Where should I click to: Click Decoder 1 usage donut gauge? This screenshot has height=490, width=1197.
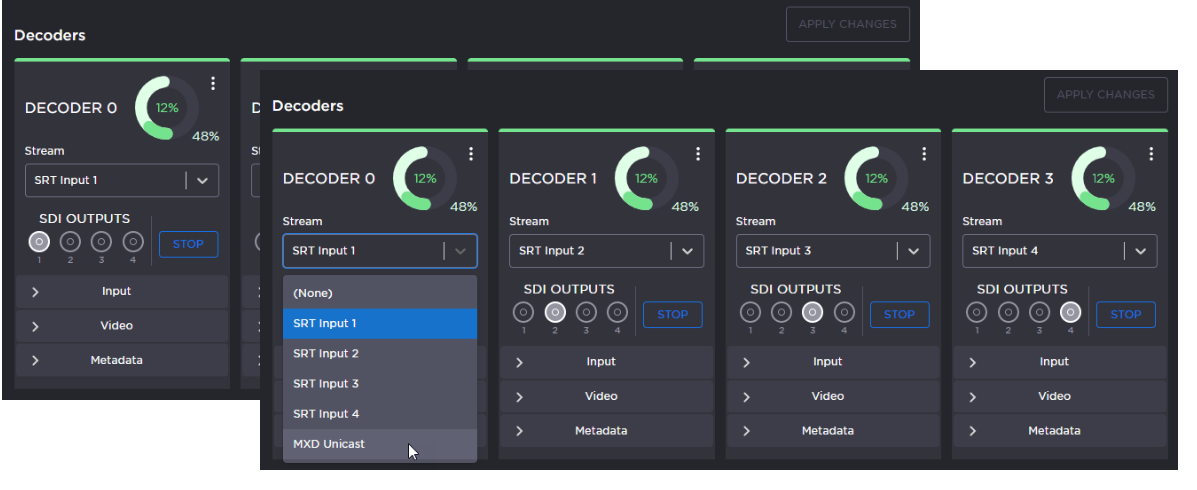646,178
